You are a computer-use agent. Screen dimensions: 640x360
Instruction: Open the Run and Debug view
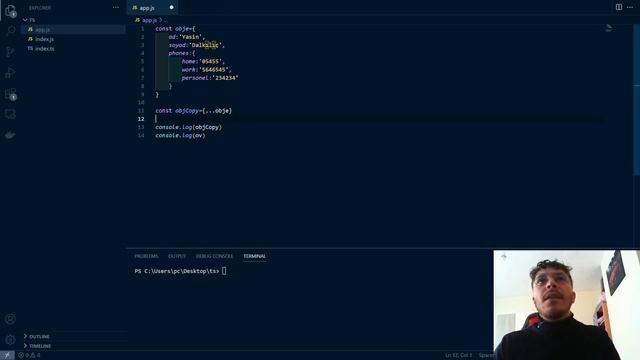coord(10,73)
